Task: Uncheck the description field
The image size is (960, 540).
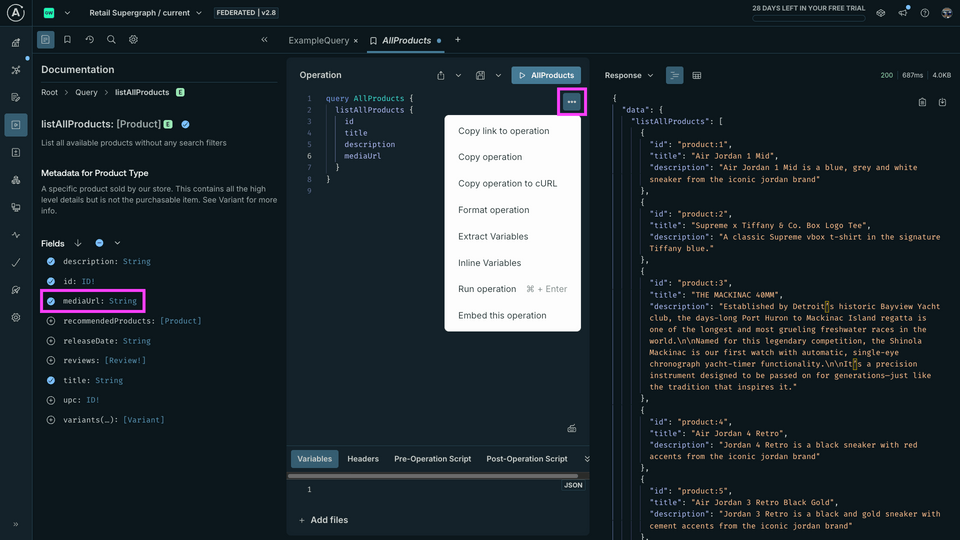Action: click(x=51, y=261)
